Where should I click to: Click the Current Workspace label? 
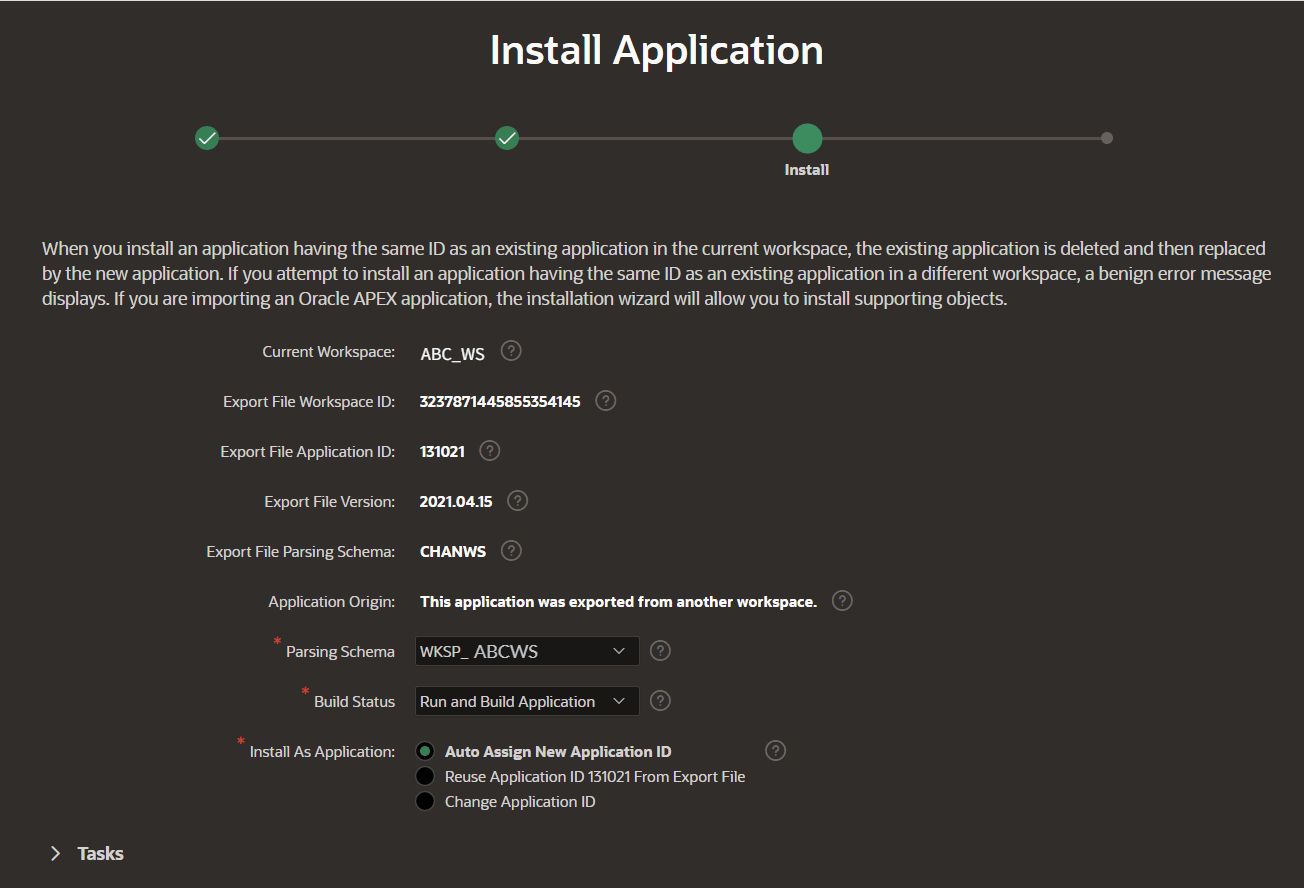[329, 352]
